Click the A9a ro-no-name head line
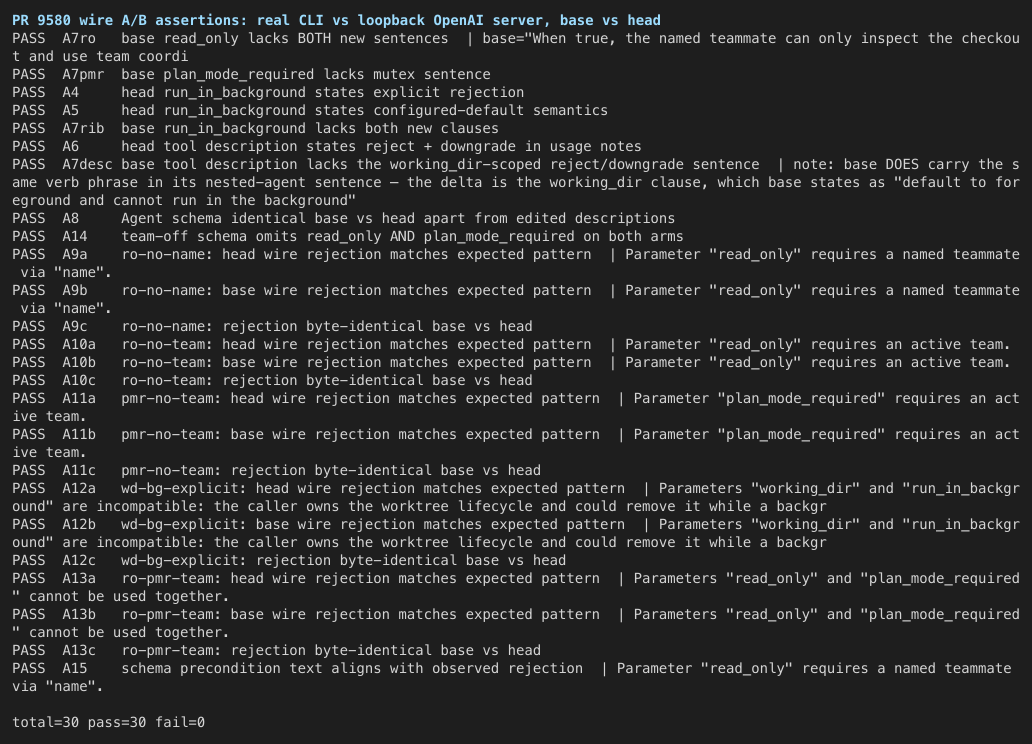 click(516, 263)
